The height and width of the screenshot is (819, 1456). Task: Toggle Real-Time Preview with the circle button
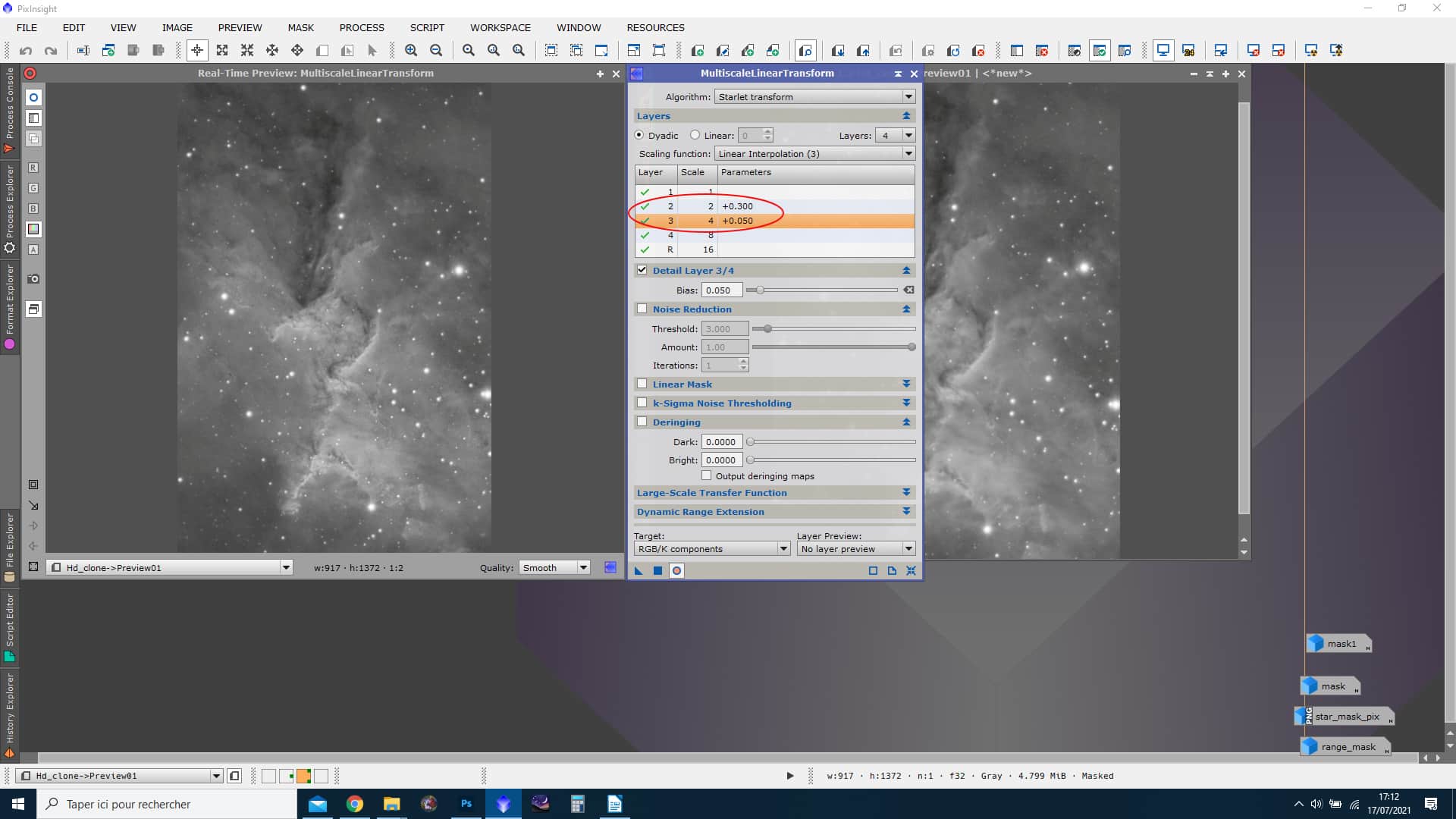pos(676,570)
